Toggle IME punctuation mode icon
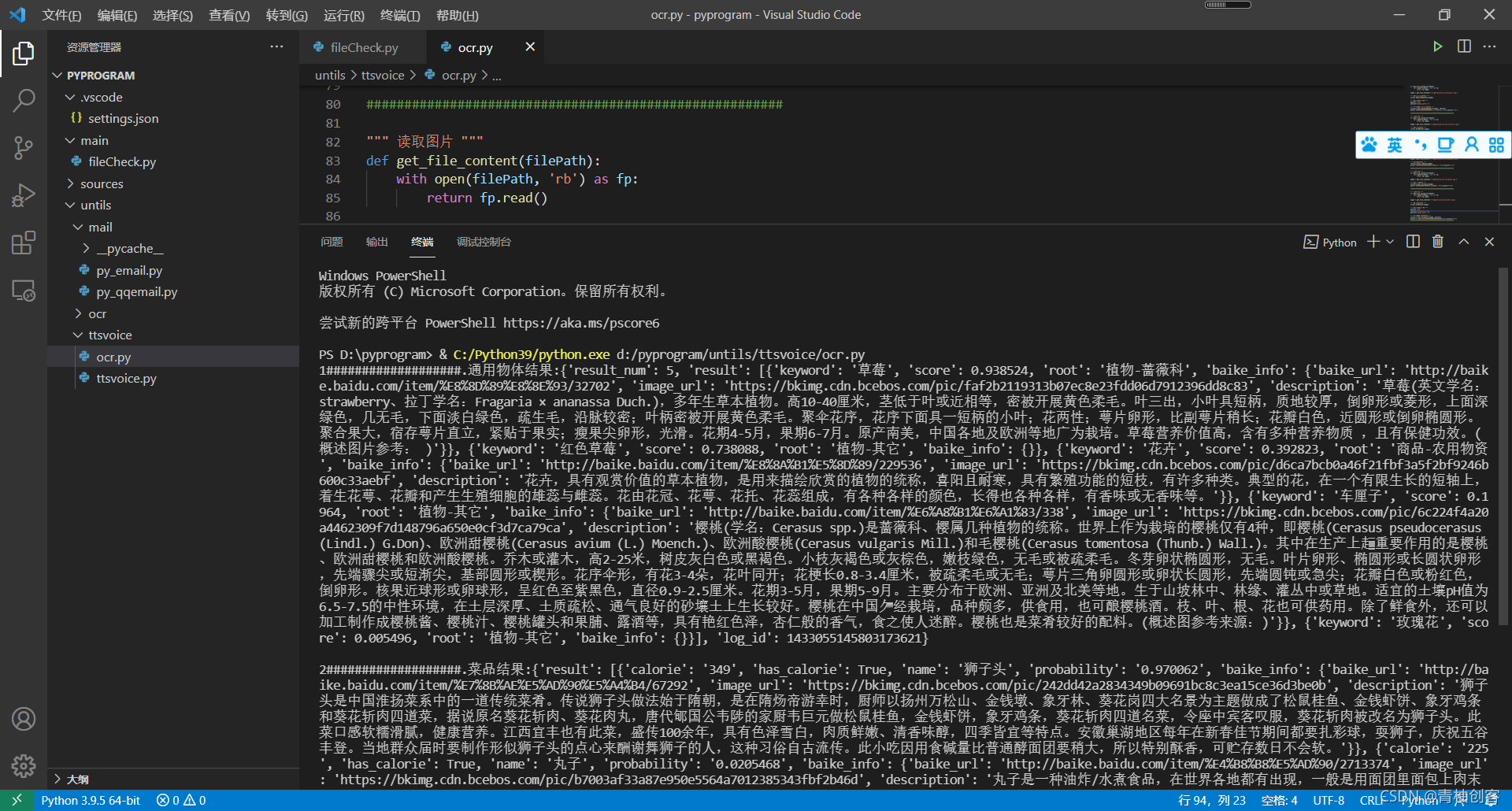1512x811 pixels. [1420, 145]
